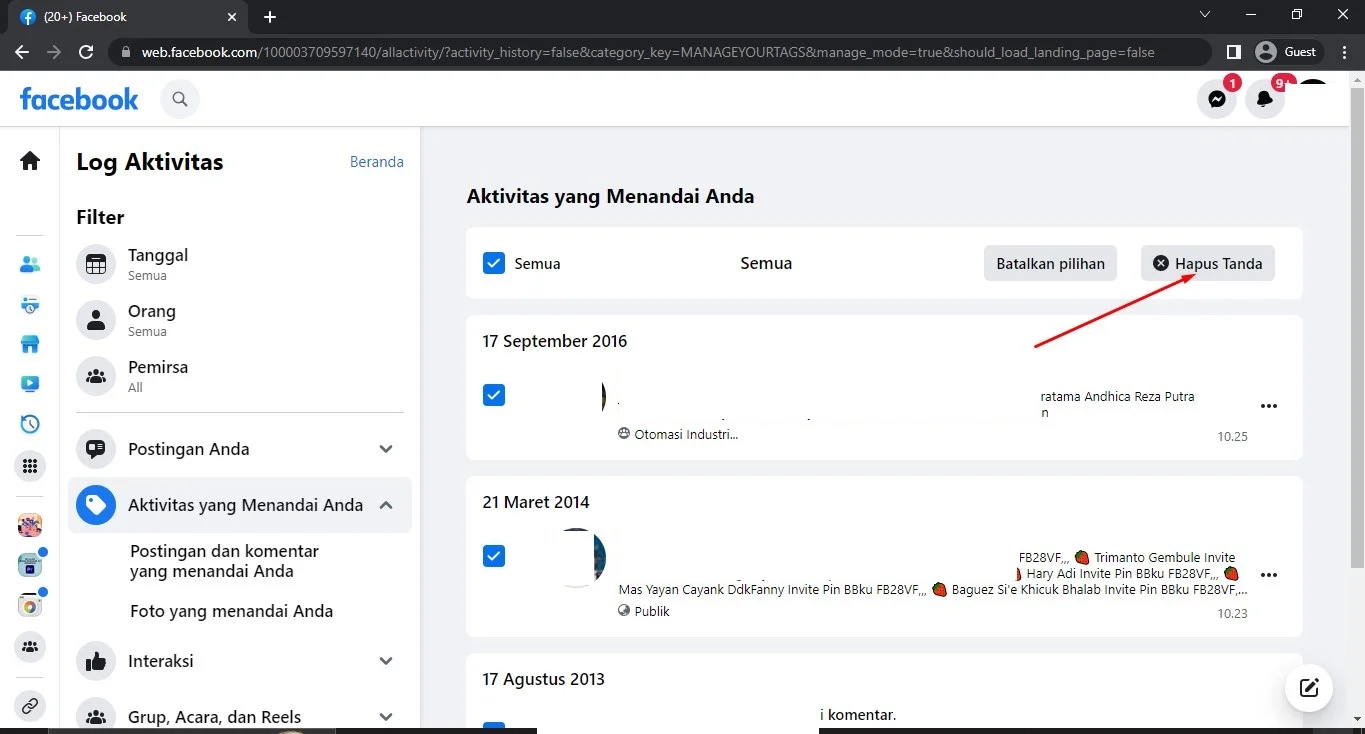Open Groups from the sidebar people icon
Viewport: 1365px width, 734px height.
[30, 647]
